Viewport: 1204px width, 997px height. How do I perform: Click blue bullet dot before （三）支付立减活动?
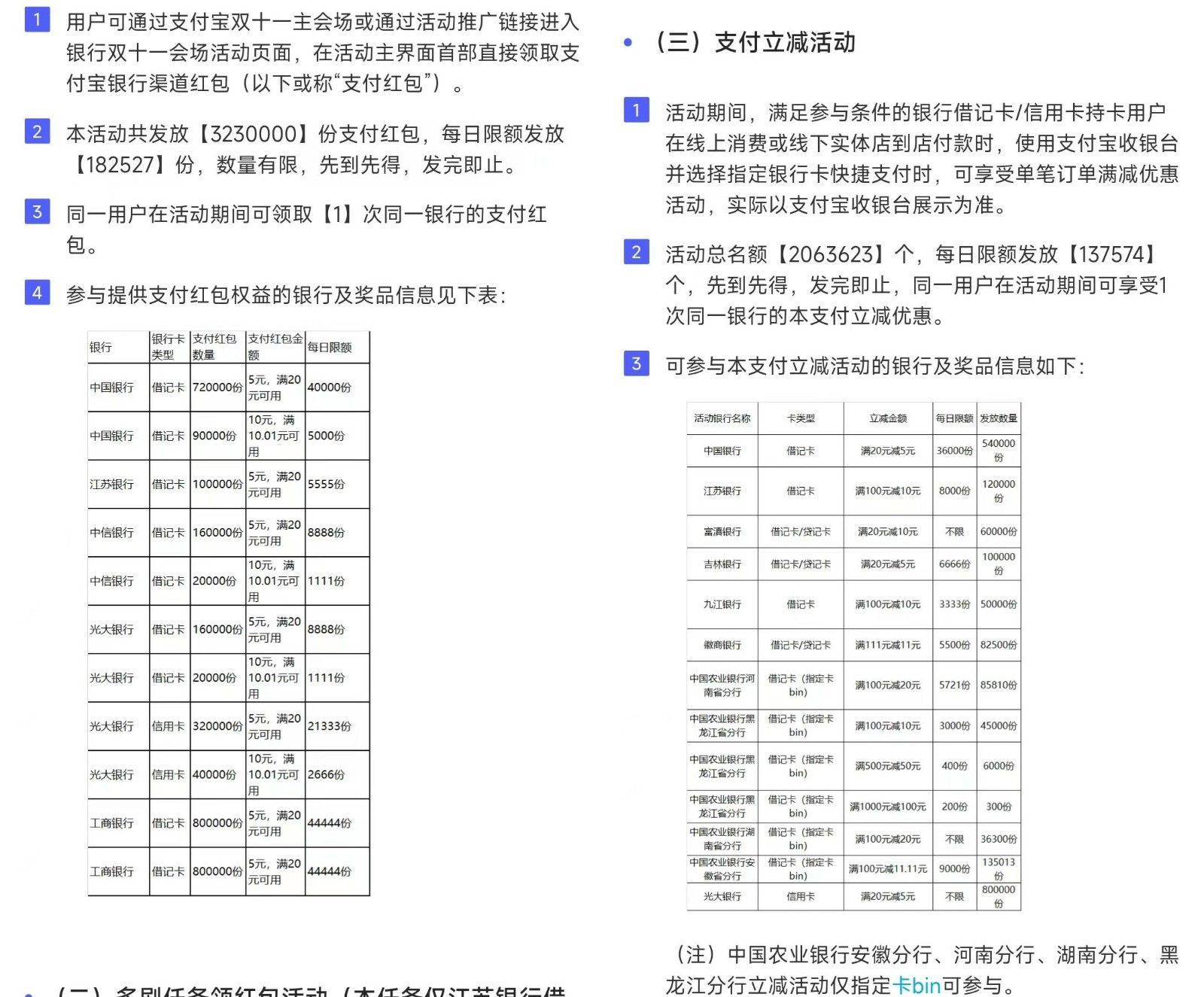[628, 43]
